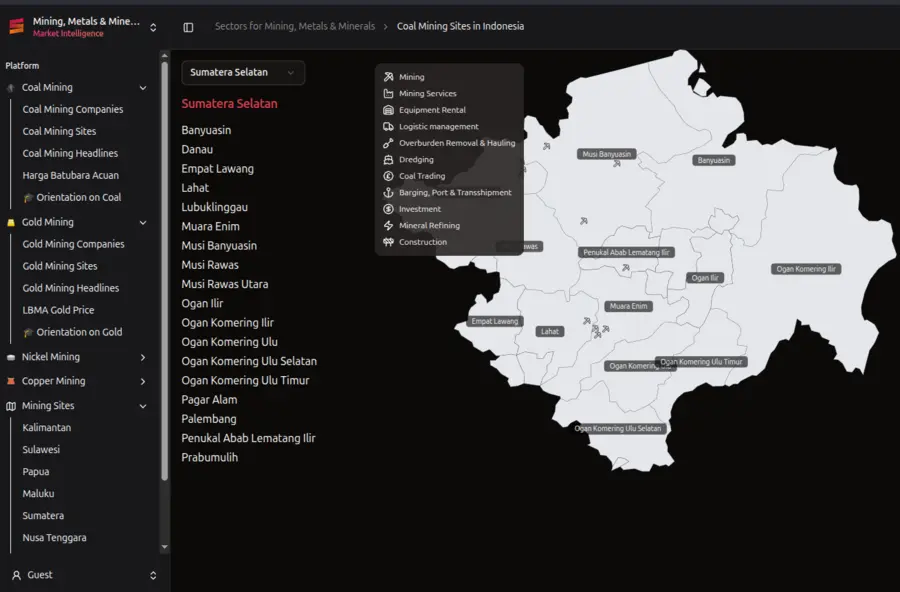The image size is (900, 592).
Task: Click the Sectors for Mining, Metals & Minerals breadcrumb
Action: coord(294,26)
